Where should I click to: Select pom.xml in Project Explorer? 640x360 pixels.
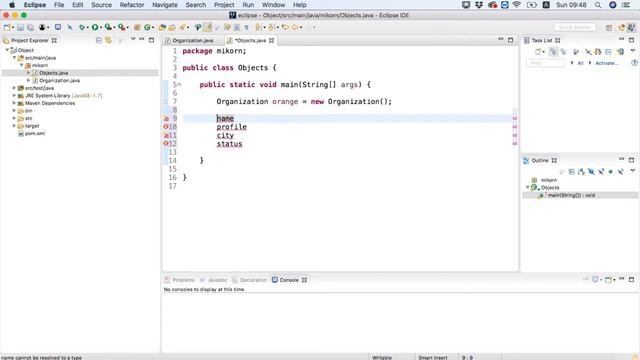tap(35, 133)
